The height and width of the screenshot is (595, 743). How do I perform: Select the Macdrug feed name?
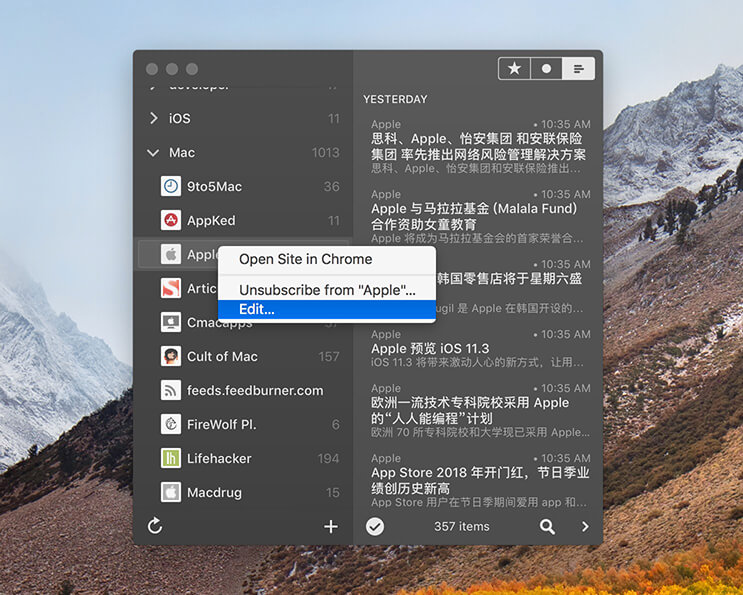pos(214,493)
